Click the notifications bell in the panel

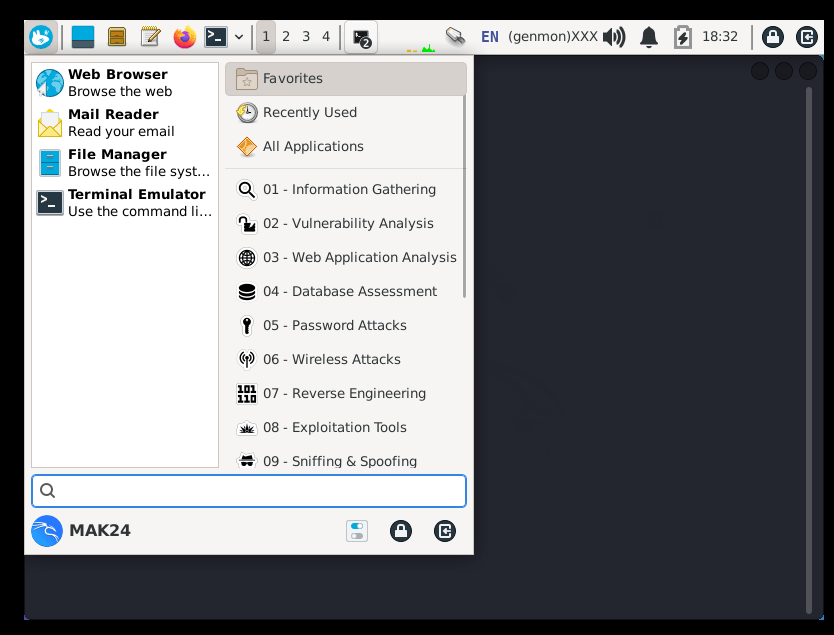click(648, 36)
